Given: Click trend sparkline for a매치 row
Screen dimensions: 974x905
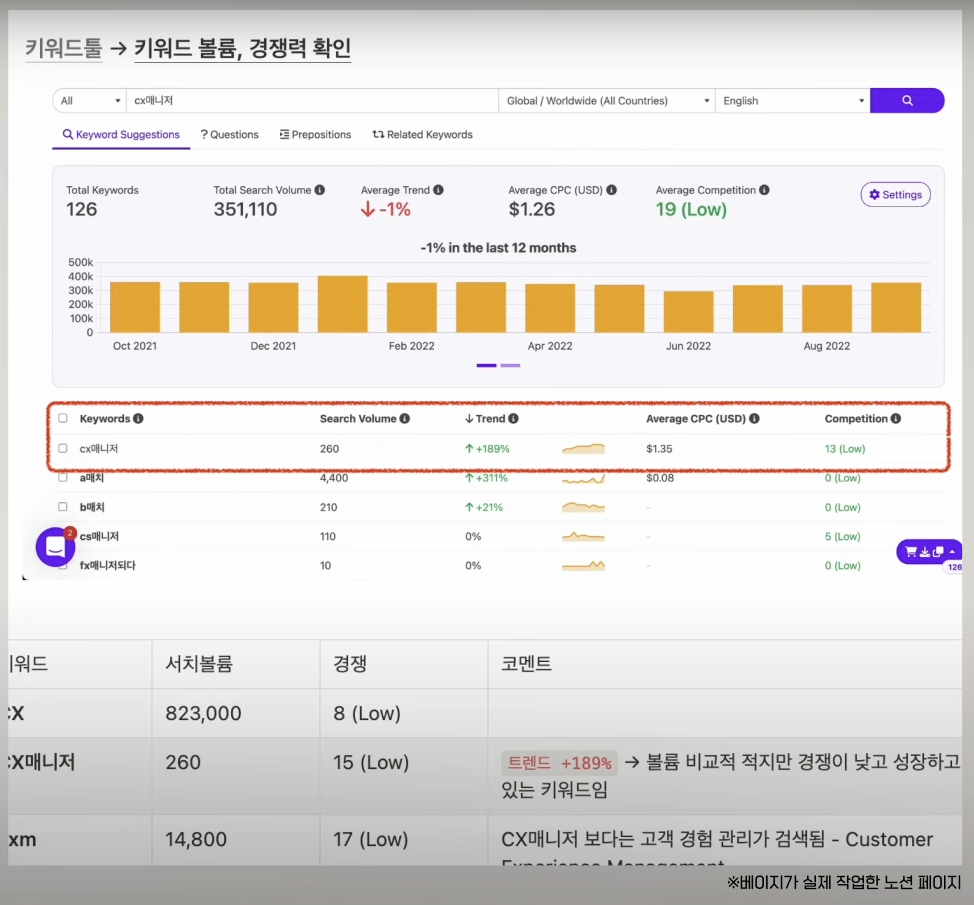Looking at the screenshot, I should pyautogui.click(x=583, y=478).
